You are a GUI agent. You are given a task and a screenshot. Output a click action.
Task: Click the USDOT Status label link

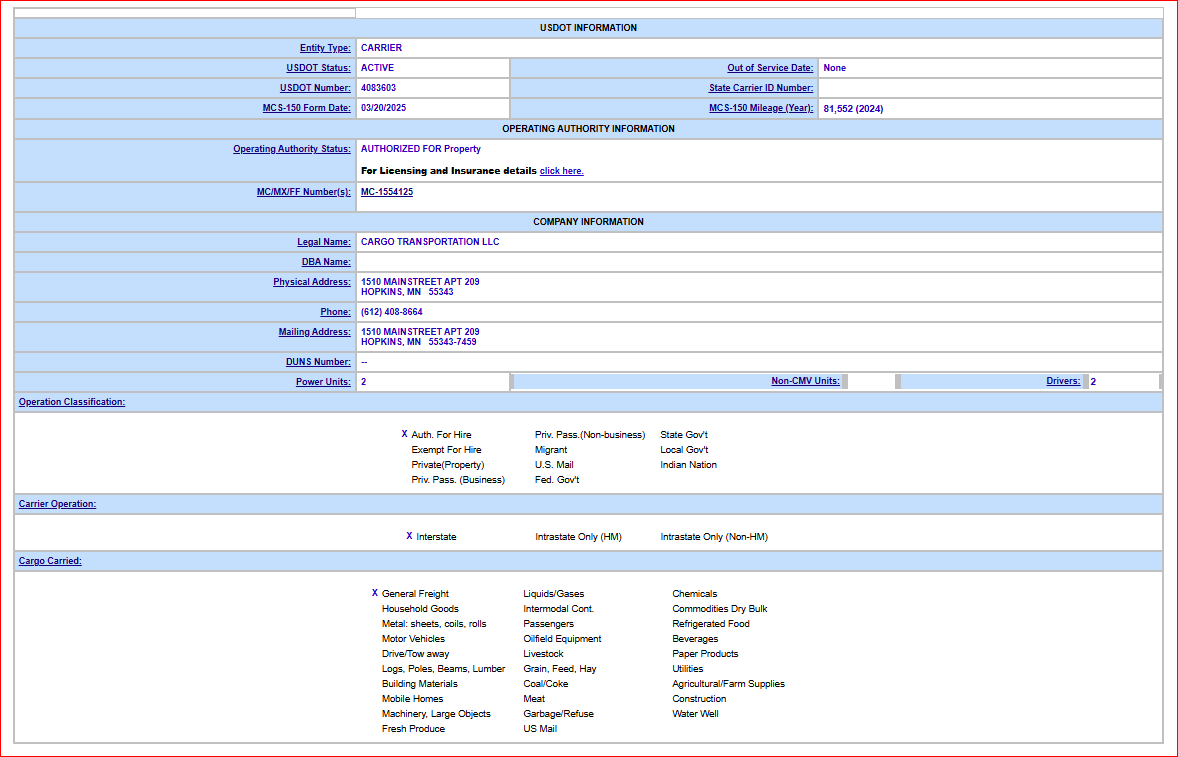[319, 68]
